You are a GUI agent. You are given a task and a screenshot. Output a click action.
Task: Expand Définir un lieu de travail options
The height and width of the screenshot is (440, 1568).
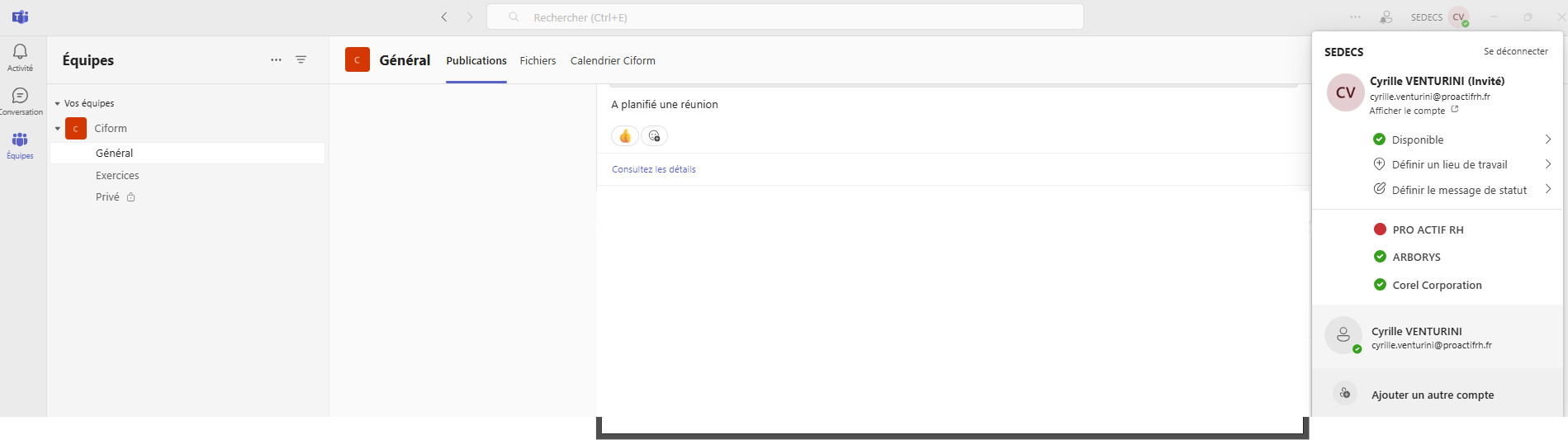pyautogui.click(x=1547, y=164)
